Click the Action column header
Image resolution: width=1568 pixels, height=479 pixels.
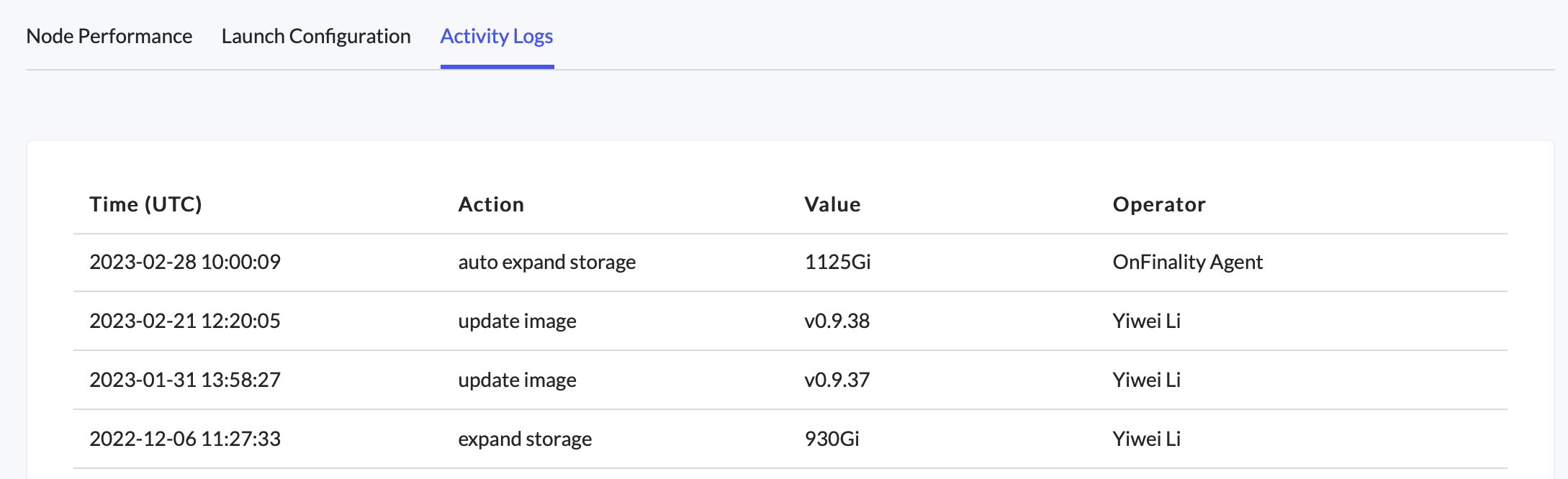[x=491, y=204]
